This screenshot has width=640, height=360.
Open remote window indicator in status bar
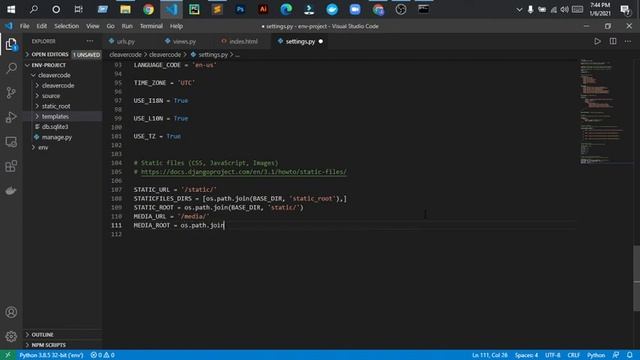8,355
